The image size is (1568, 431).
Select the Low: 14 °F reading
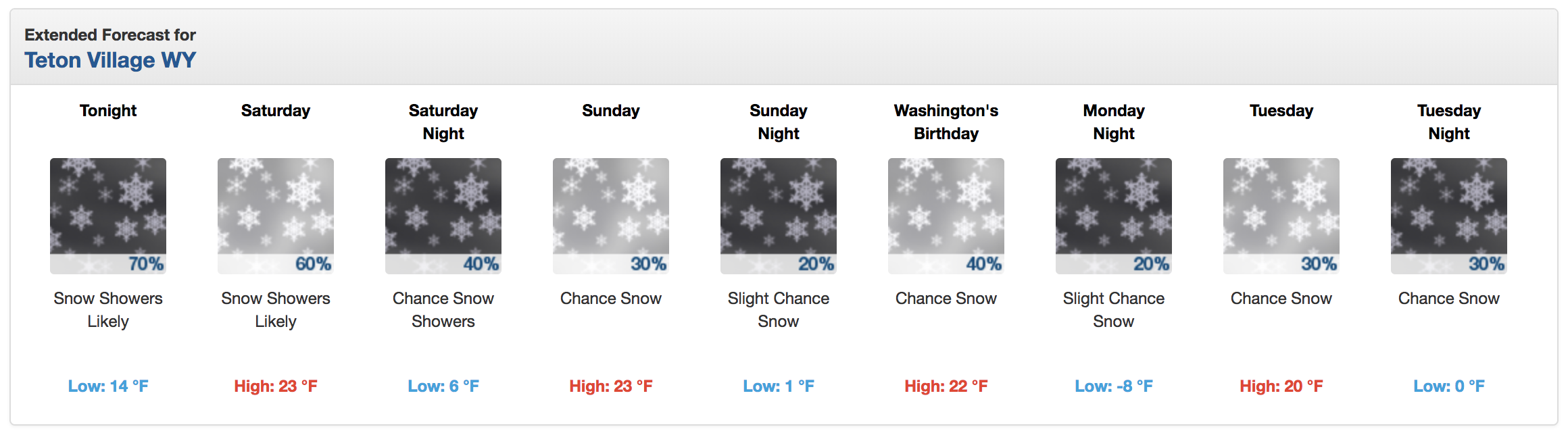(108, 386)
